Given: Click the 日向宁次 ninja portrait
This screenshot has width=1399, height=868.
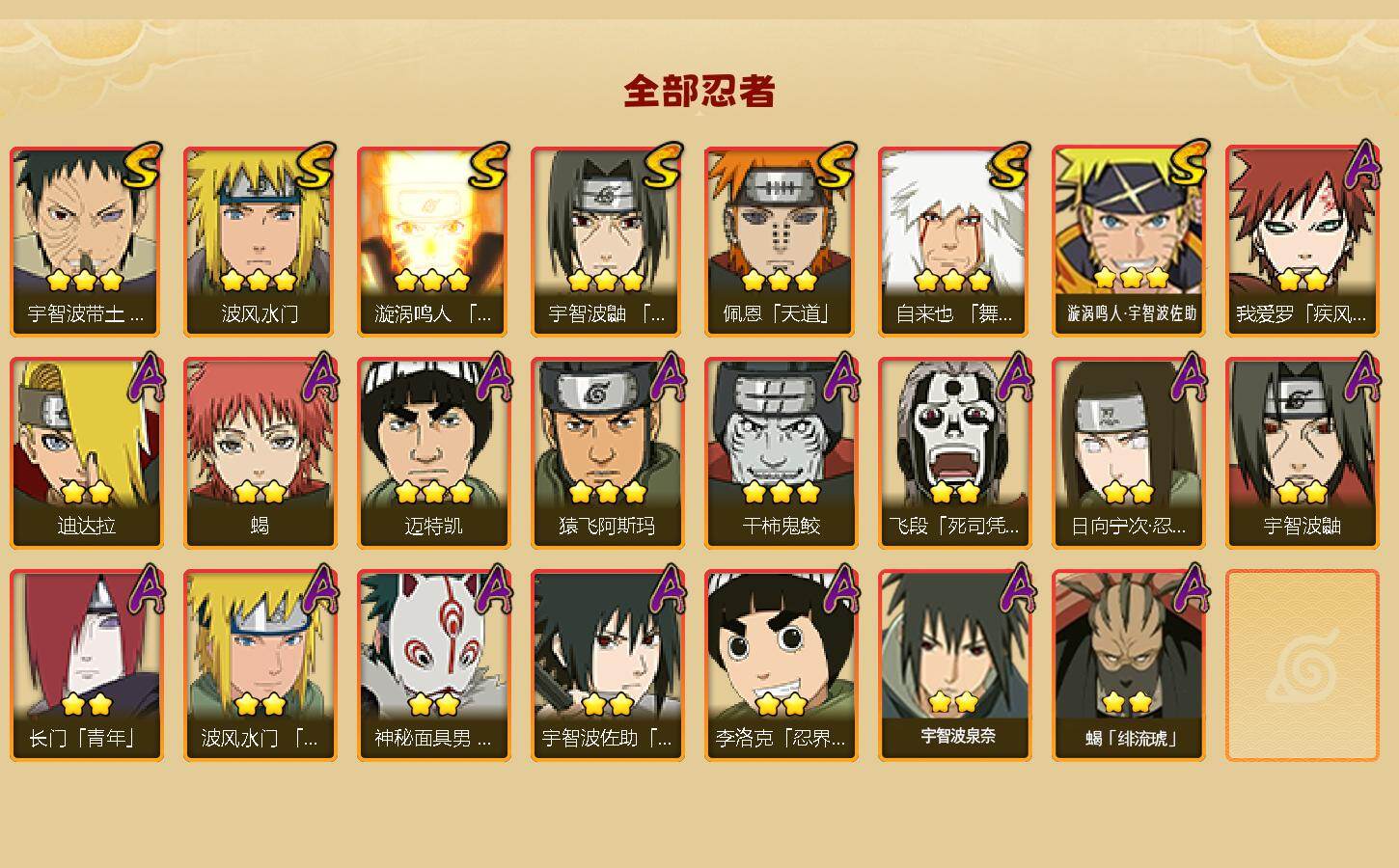Looking at the screenshot, I should pyautogui.click(x=1128, y=434).
